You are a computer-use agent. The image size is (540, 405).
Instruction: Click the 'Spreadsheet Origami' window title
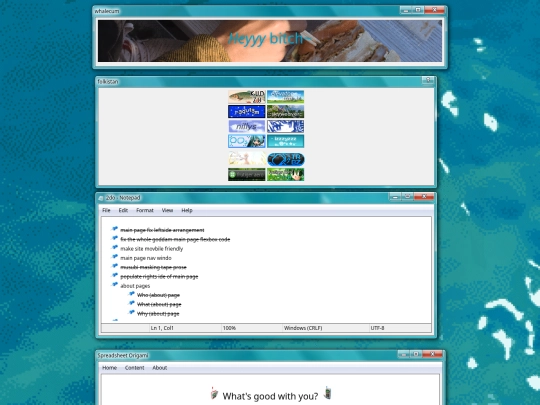(x=123, y=355)
